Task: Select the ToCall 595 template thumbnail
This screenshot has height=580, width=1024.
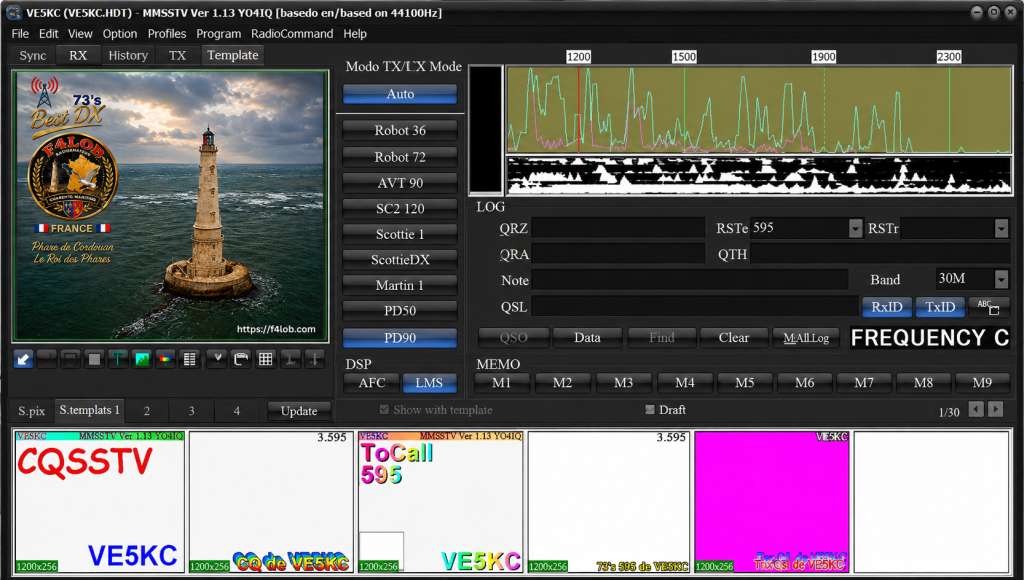Action: tap(440, 502)
